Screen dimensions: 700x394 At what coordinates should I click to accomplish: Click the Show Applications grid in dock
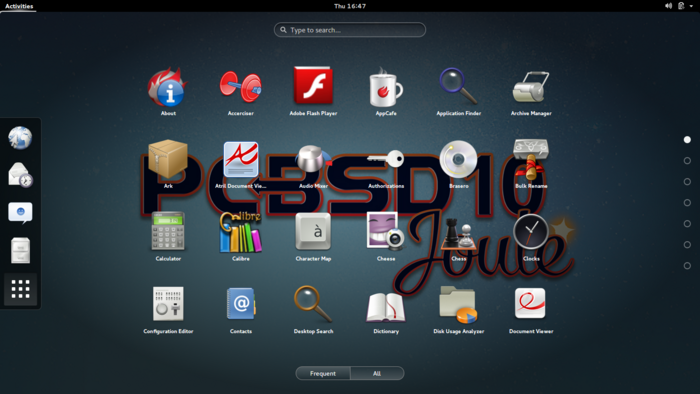21,289
